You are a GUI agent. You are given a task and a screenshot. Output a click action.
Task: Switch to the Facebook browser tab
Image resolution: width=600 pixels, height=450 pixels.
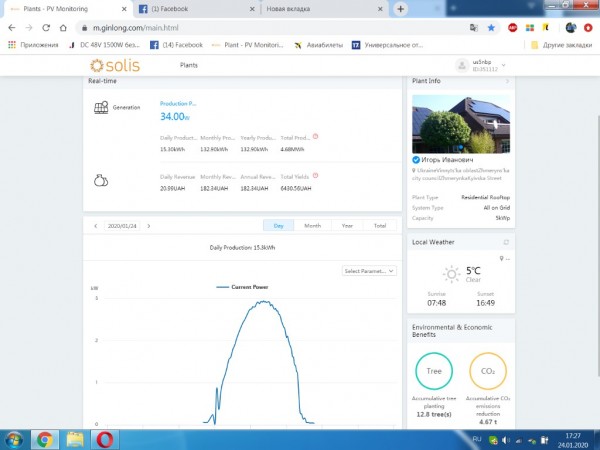(195, 9)
